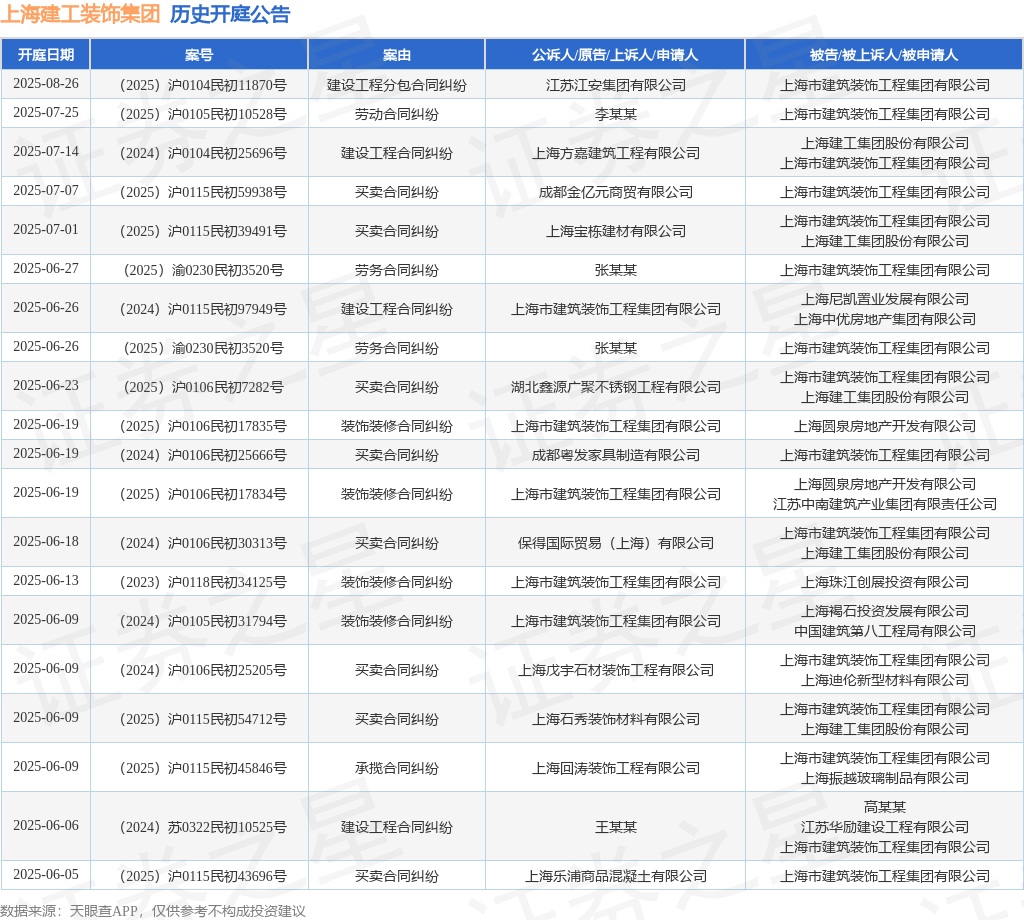Click defendant 上海振越玻璃制品有限公司
The width and height of the screenshot is (1024, 920).
click(884, 778)
